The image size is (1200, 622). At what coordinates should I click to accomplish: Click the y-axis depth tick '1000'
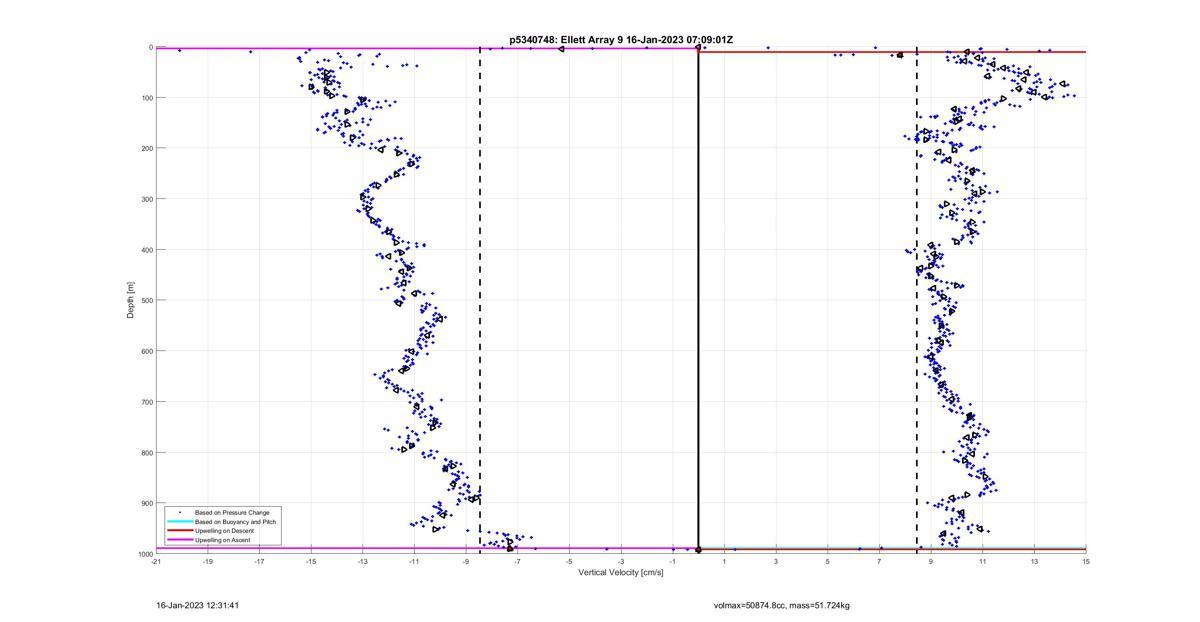tap(144, 554)
